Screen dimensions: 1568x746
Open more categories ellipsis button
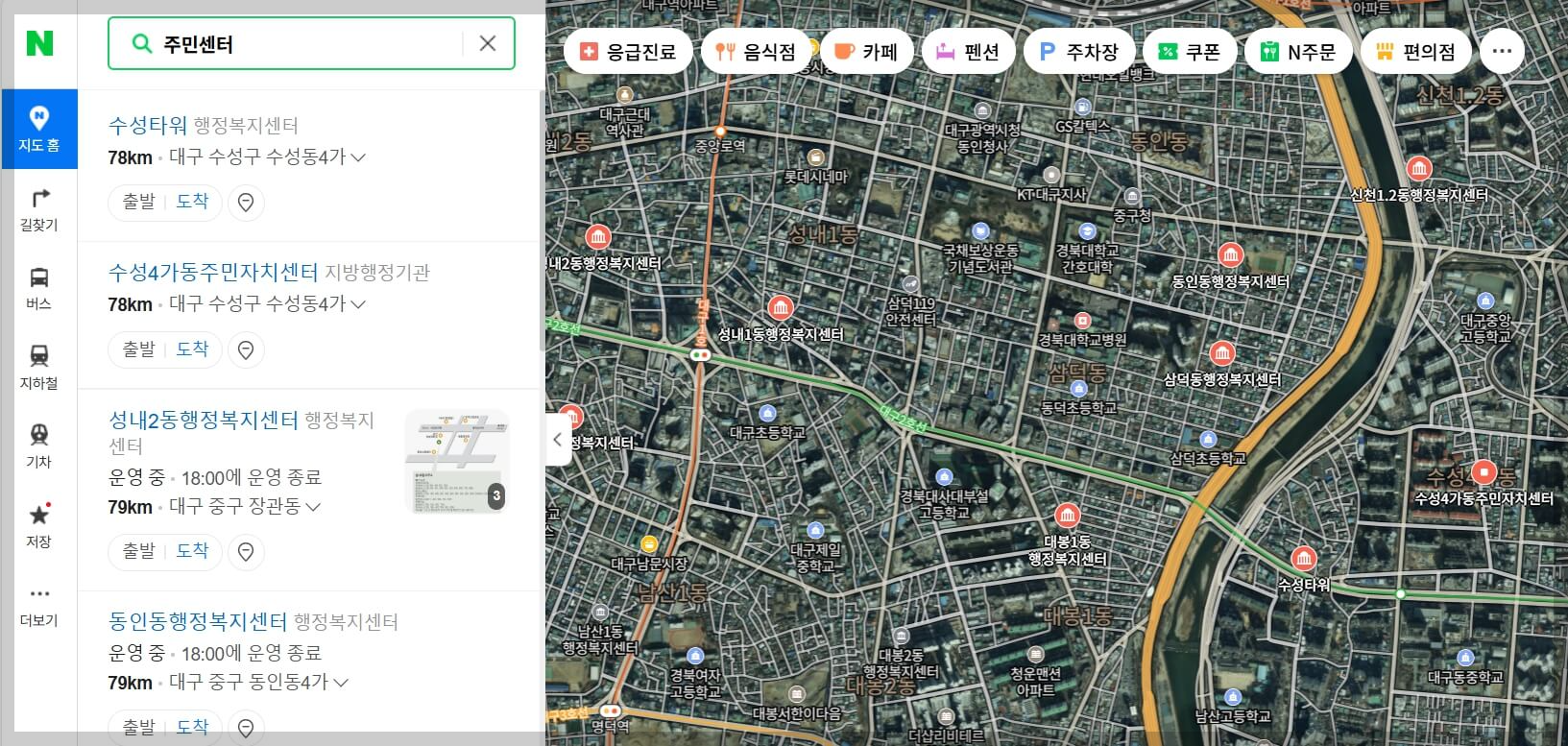click(x=1502, y=51)
